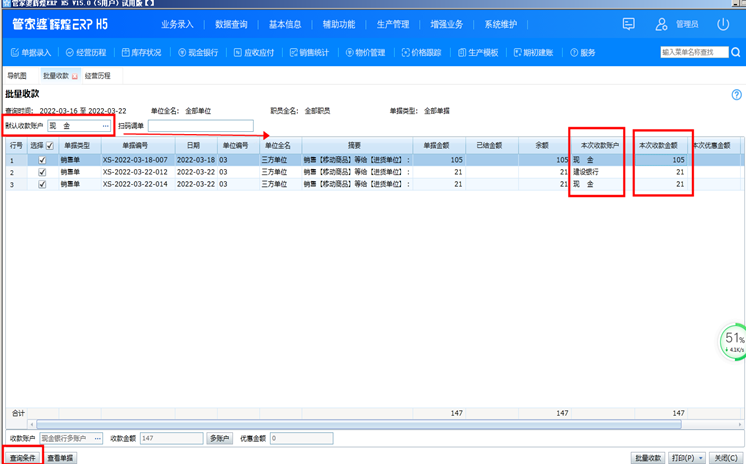Toggle the select-all checkbox in 选择 header
The image size is (746, 464).
click(49, 146)
